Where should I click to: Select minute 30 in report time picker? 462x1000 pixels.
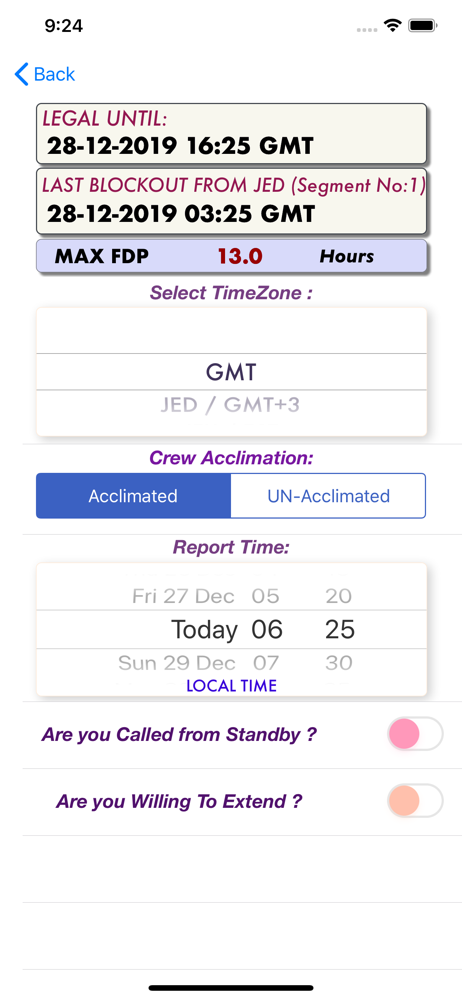(x=339, y=663)
